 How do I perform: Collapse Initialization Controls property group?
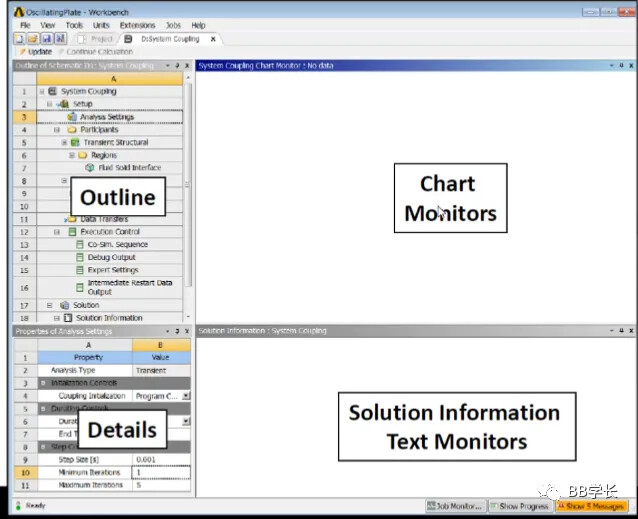click(x=42, y=383)
